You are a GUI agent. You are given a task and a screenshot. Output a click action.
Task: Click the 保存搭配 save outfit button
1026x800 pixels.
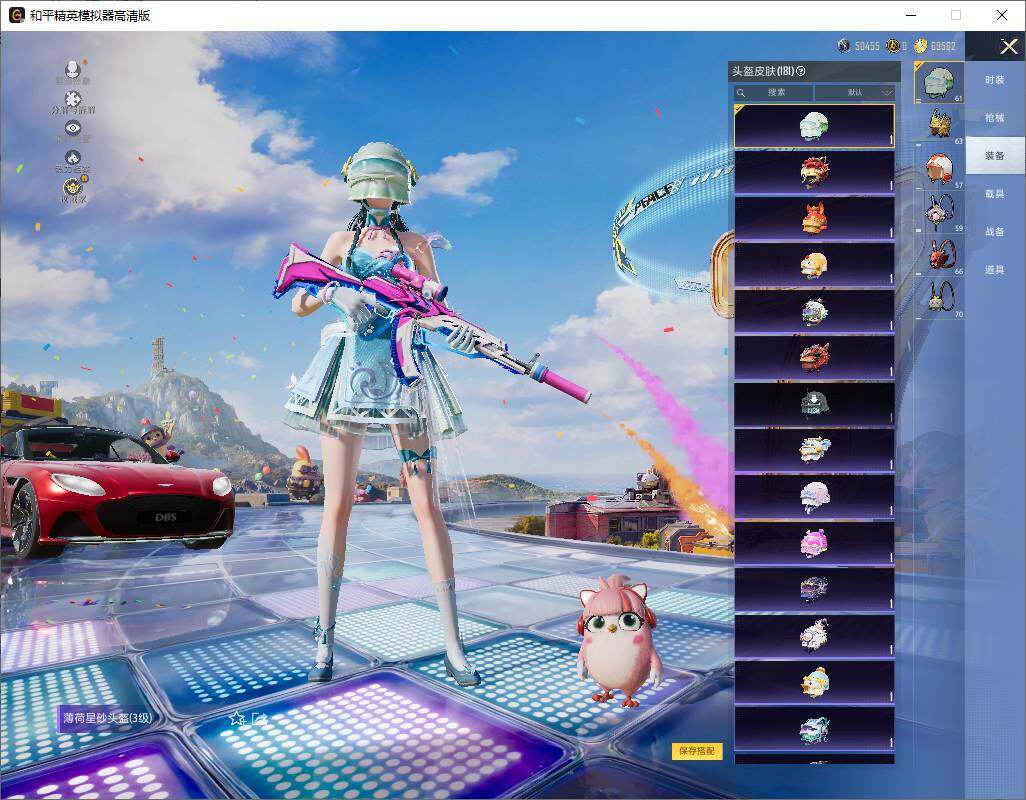click(x=697, y=750)
